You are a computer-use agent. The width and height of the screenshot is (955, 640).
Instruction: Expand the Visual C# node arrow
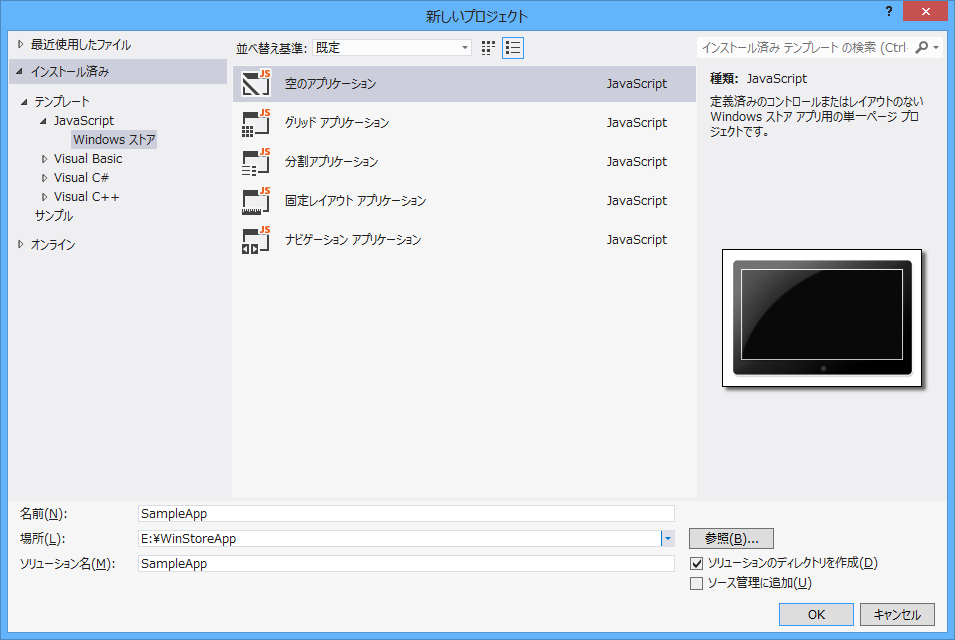44,178
